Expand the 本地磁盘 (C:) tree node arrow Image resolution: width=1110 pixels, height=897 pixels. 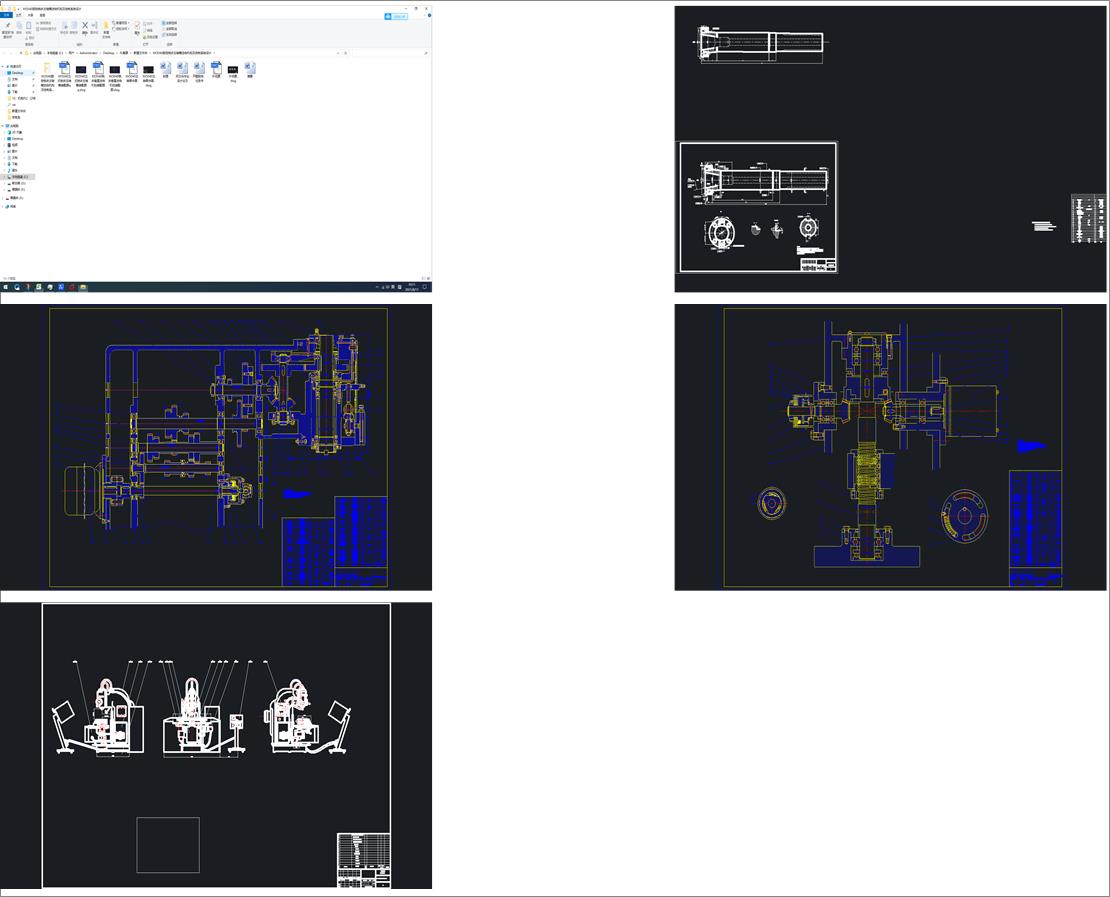coord(4,177)
